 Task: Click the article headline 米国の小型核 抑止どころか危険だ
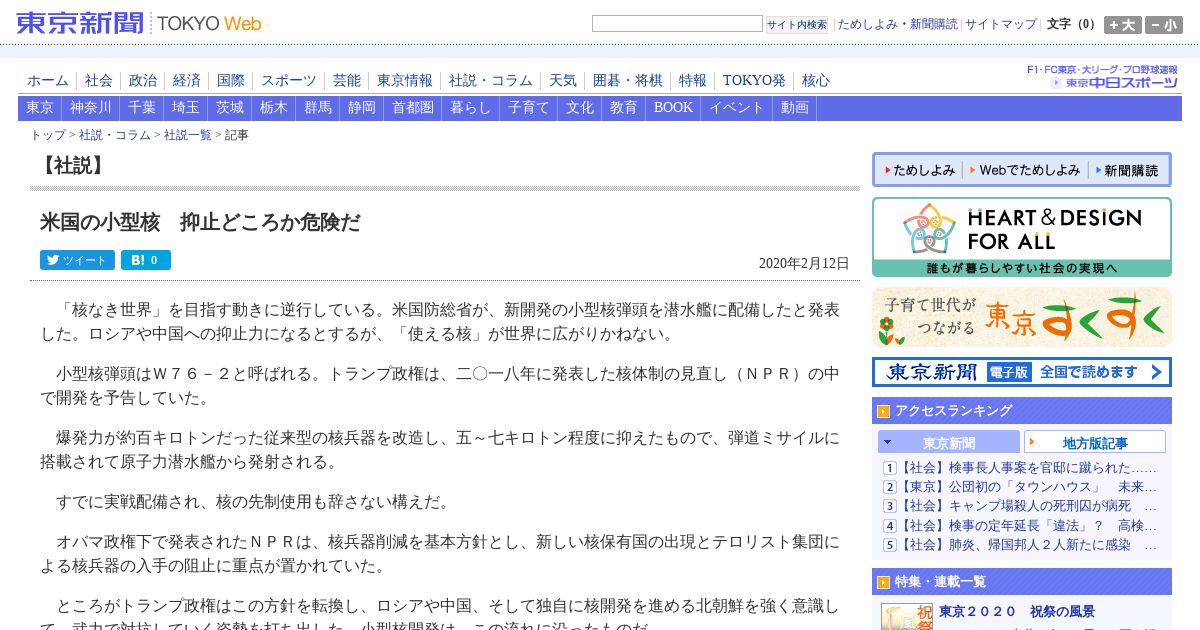(200, 223)
